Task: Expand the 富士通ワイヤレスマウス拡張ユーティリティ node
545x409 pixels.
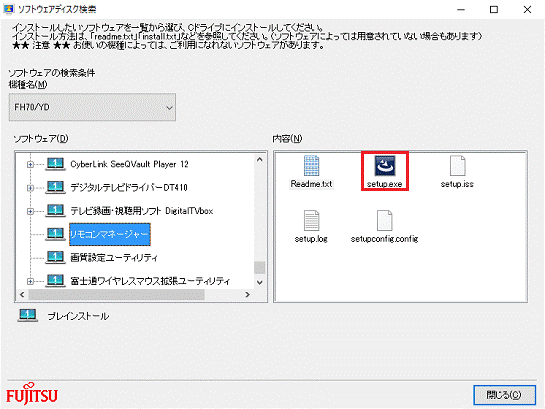Action: [30, 281]
